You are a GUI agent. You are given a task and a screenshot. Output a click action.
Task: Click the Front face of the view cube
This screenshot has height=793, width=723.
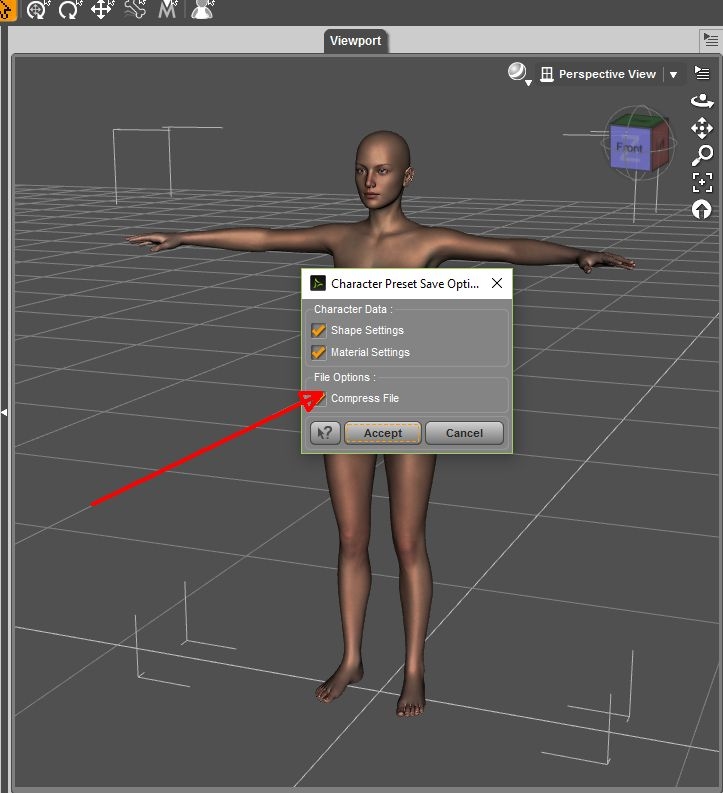pos(629,148)
